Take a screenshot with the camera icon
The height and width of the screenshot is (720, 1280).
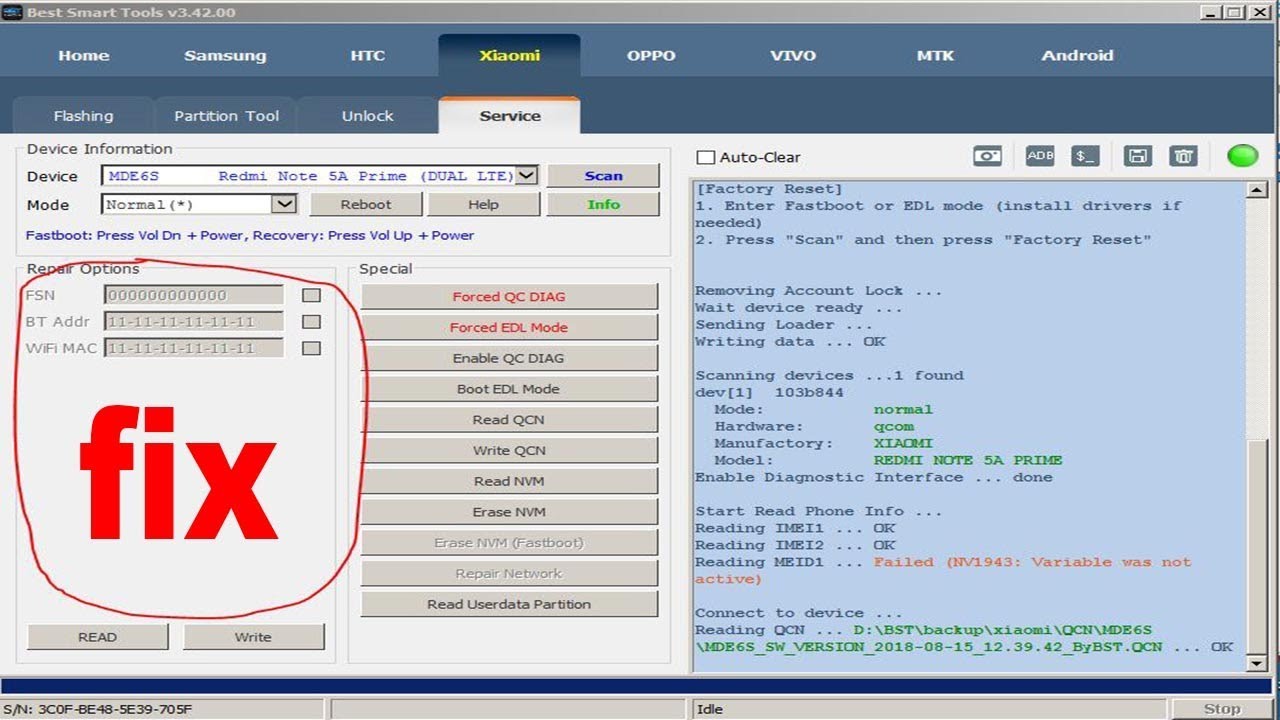(987, 156)
